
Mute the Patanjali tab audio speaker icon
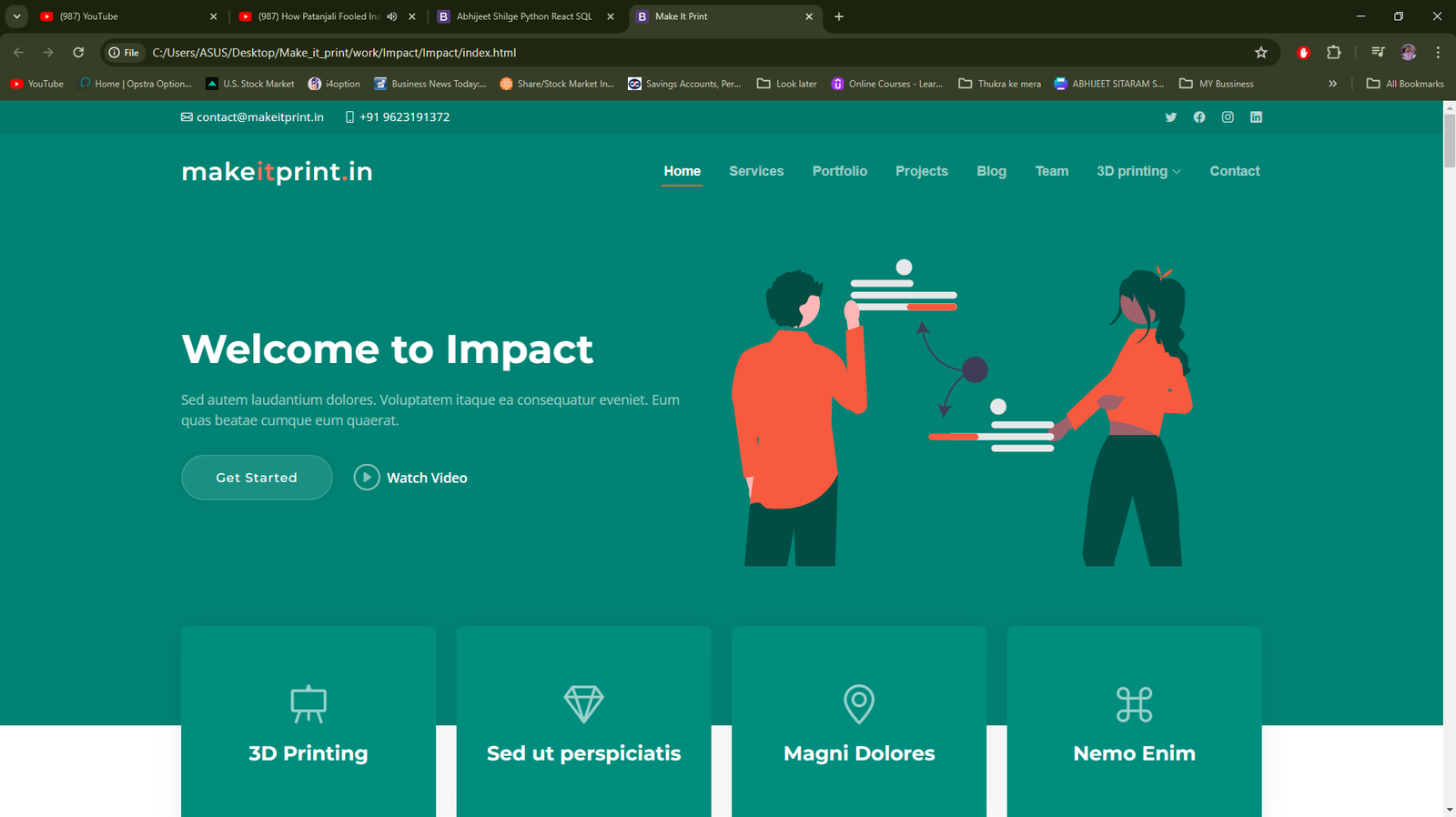click(392, 16)
